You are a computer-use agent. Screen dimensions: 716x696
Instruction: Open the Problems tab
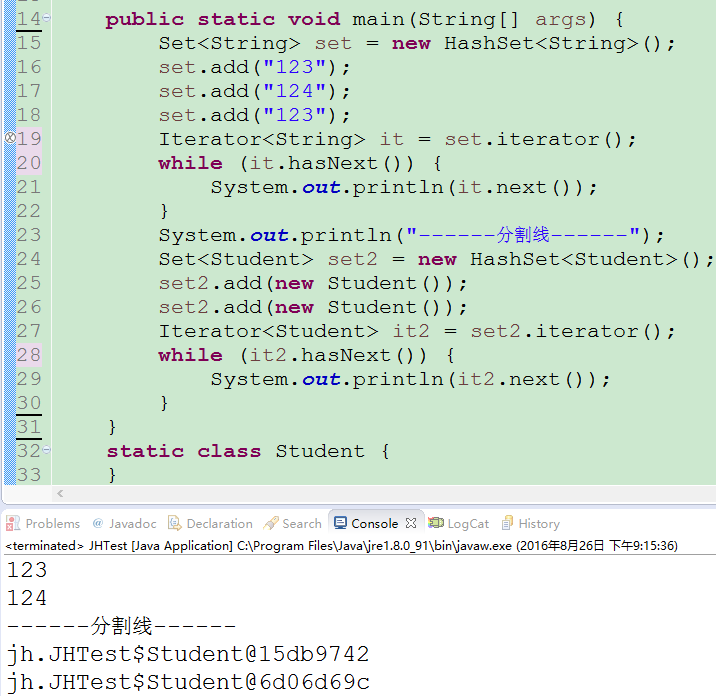point(43,523)
